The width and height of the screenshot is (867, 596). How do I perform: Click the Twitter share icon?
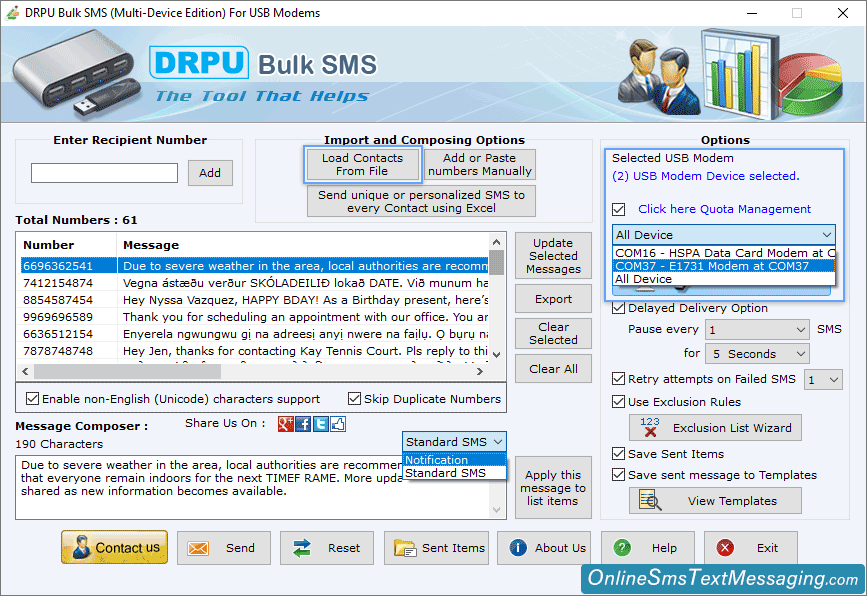coord(321,424)
